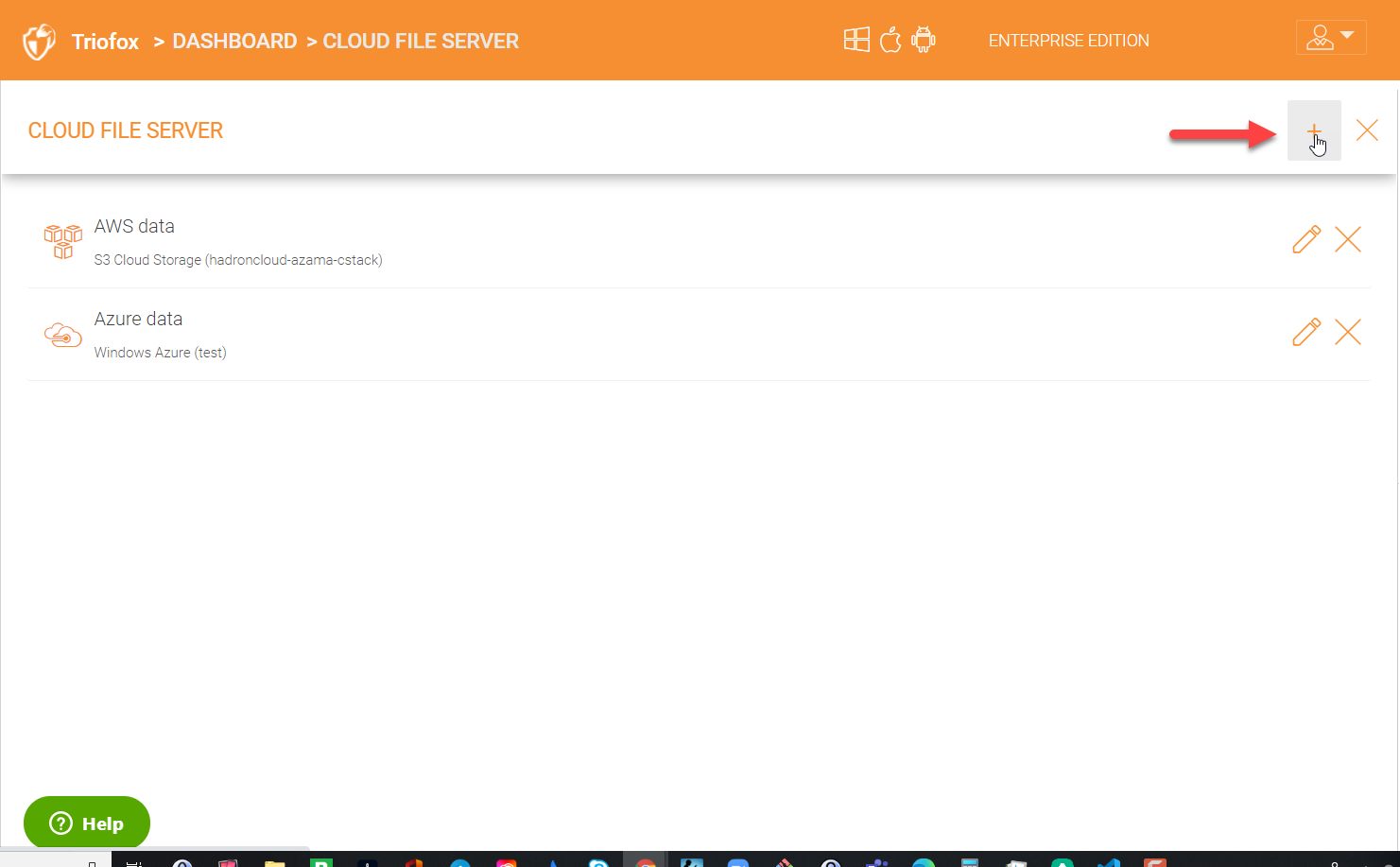Open the user account dropdown
This screenshot has width=1400, height=867.
[1331, 38]
